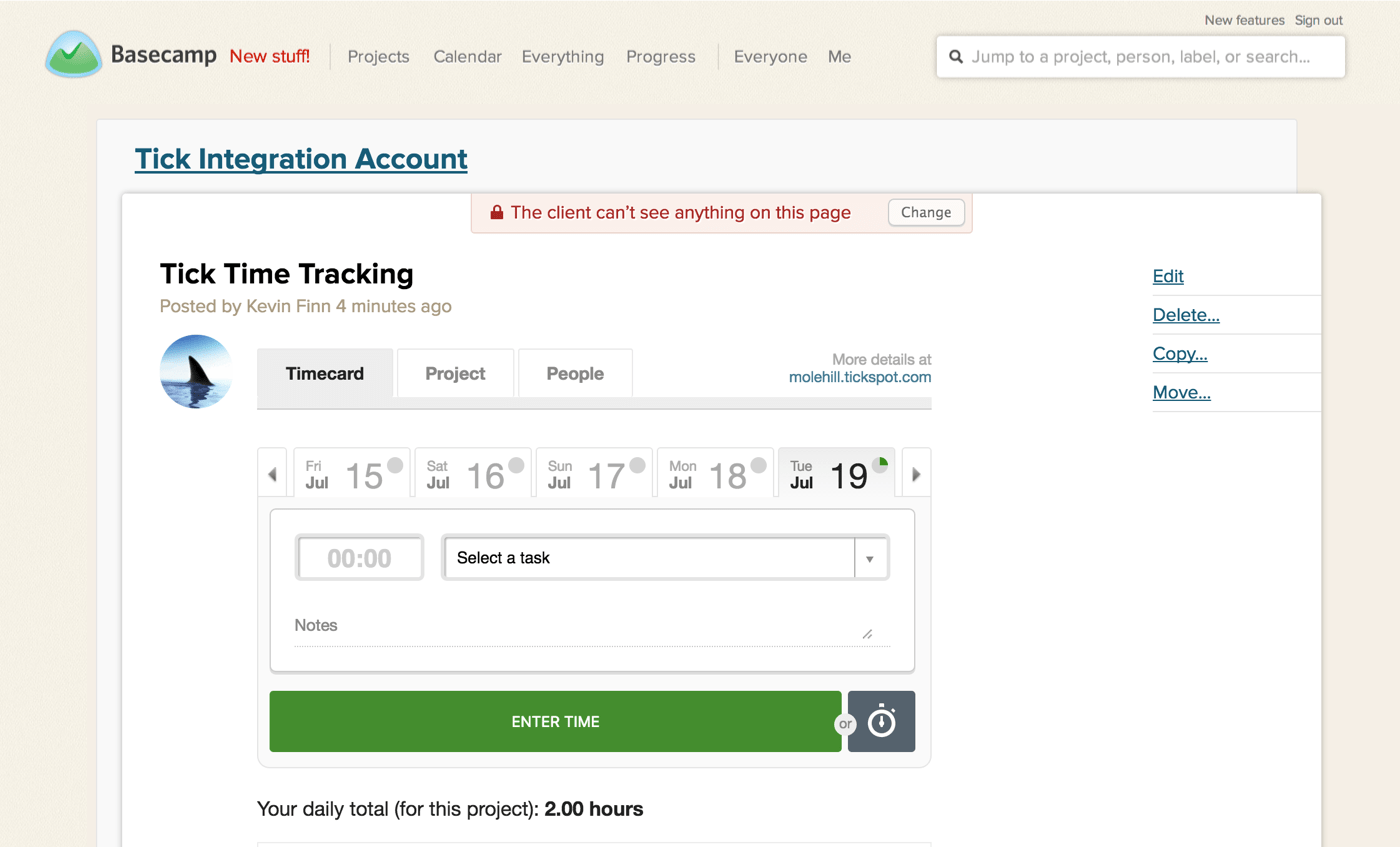The height and width of the screenshot is (847, 1400).
Task: Click the green pie indicator on Tue Jul 19
Action: (x=880, y=462)
